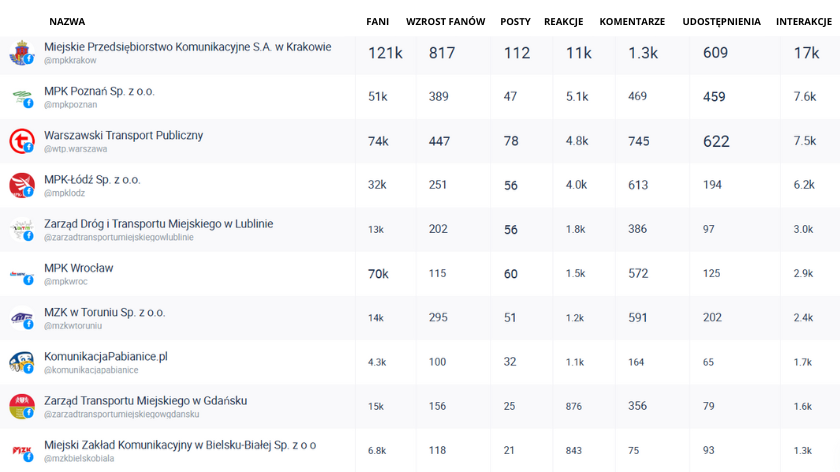Click the MZK w Toruniu logo
Viewport: 840px width, 472px height.
point(21,318)
